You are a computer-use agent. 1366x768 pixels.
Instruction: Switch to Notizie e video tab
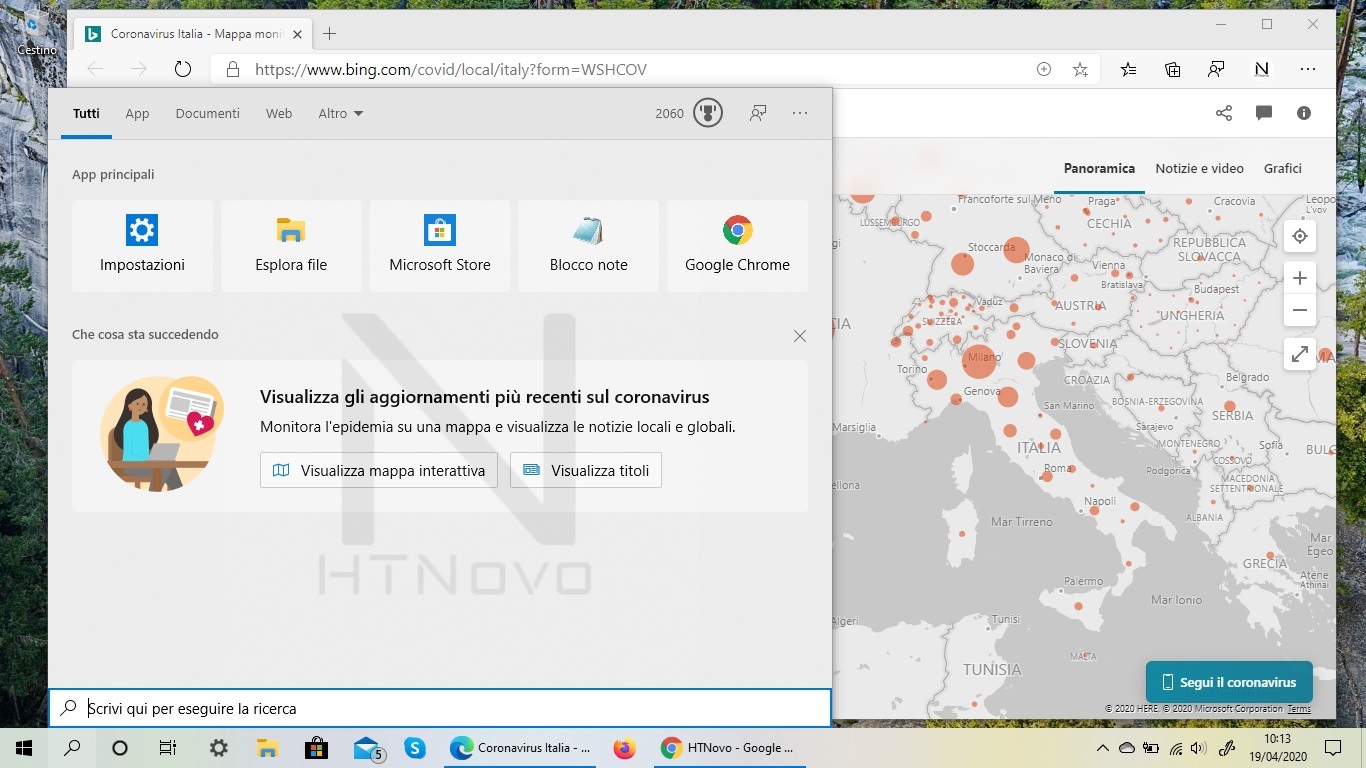[x=1199, y=168]
